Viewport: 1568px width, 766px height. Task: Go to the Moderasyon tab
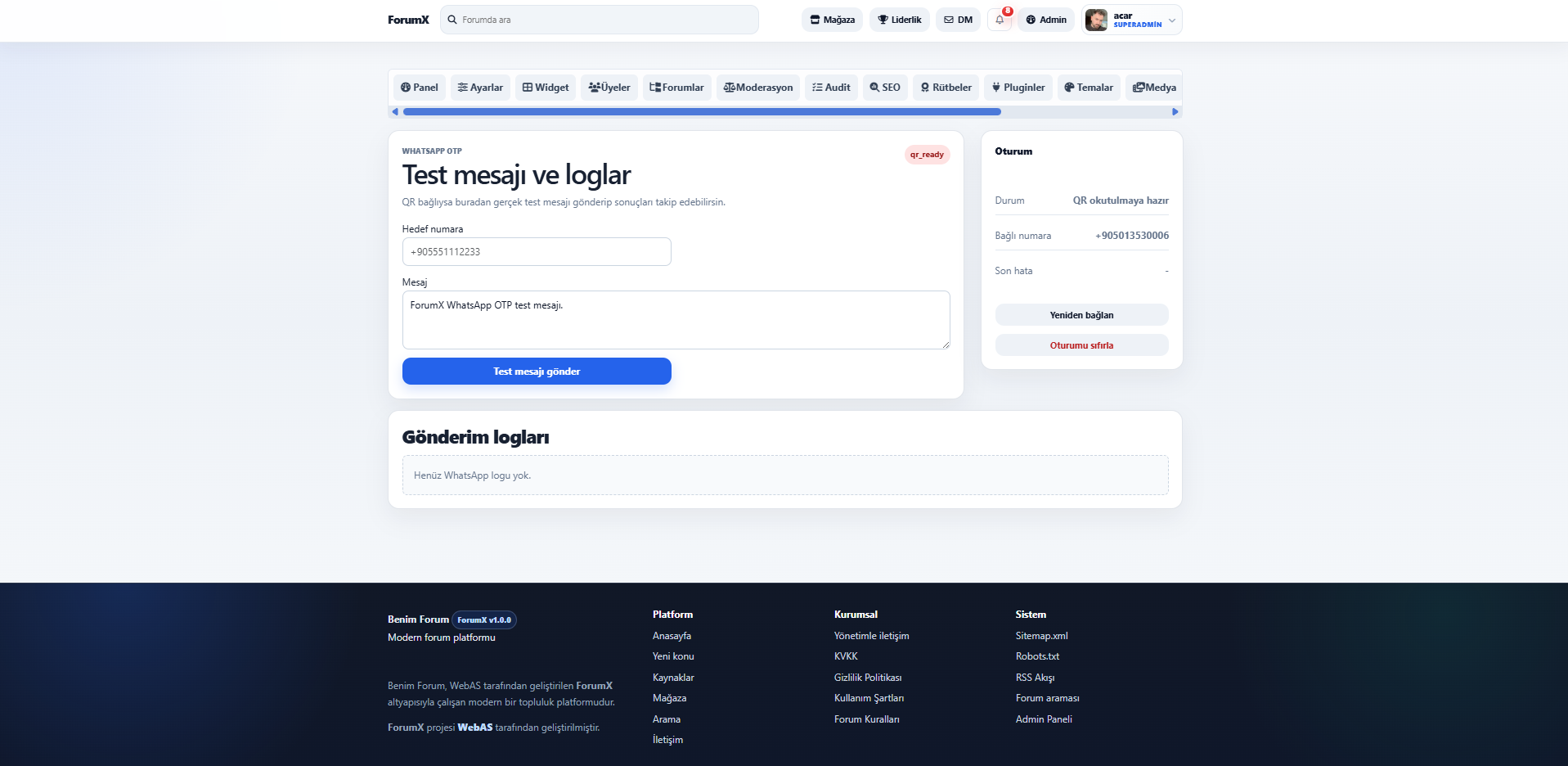[758, 88]
